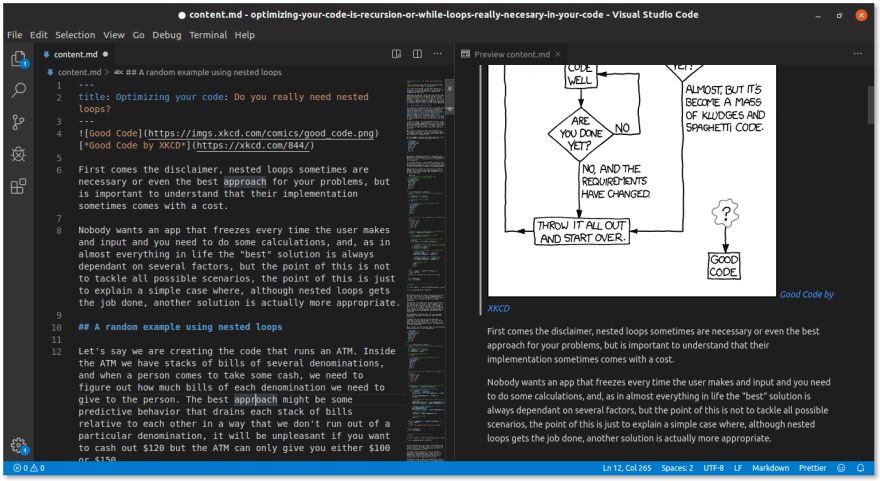Screen dimensions: 880x481
Task: Open the Selection menu
Action: tap(75, 35)
